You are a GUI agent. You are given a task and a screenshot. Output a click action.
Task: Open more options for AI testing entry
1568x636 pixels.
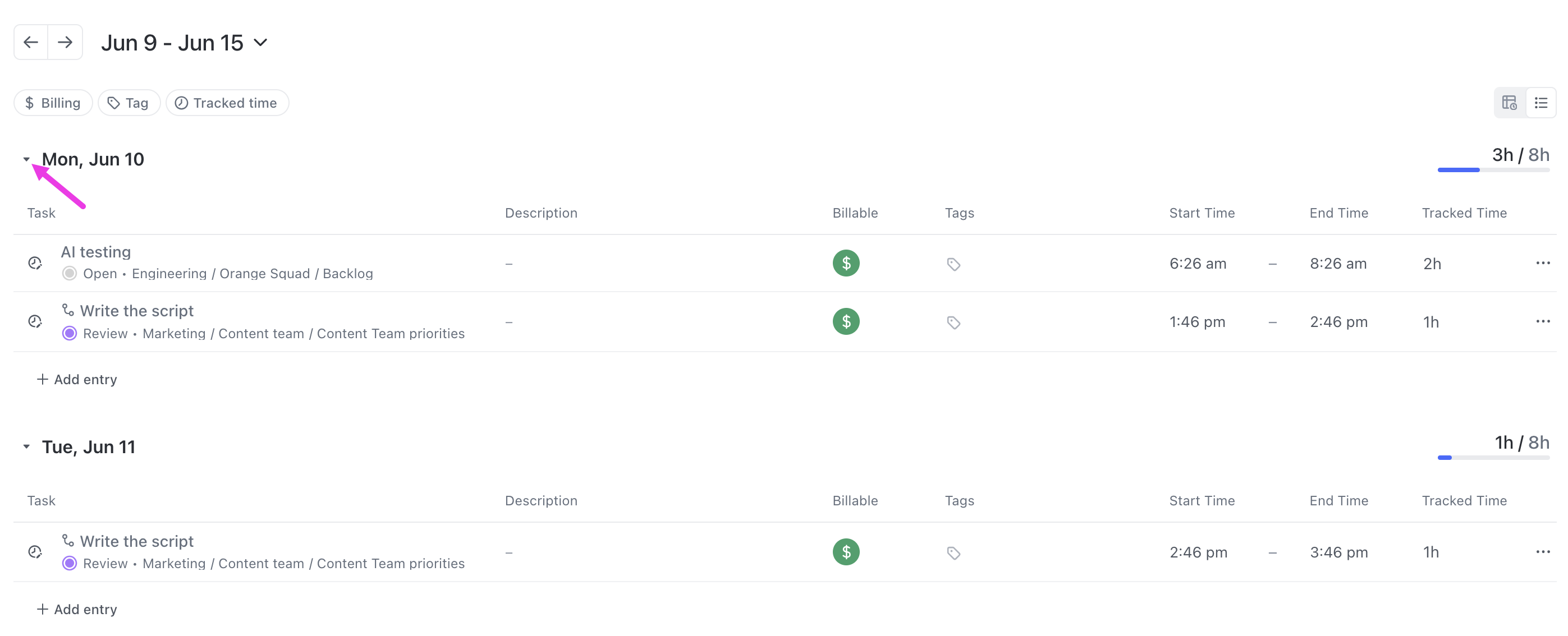[x=1542, y=262]
